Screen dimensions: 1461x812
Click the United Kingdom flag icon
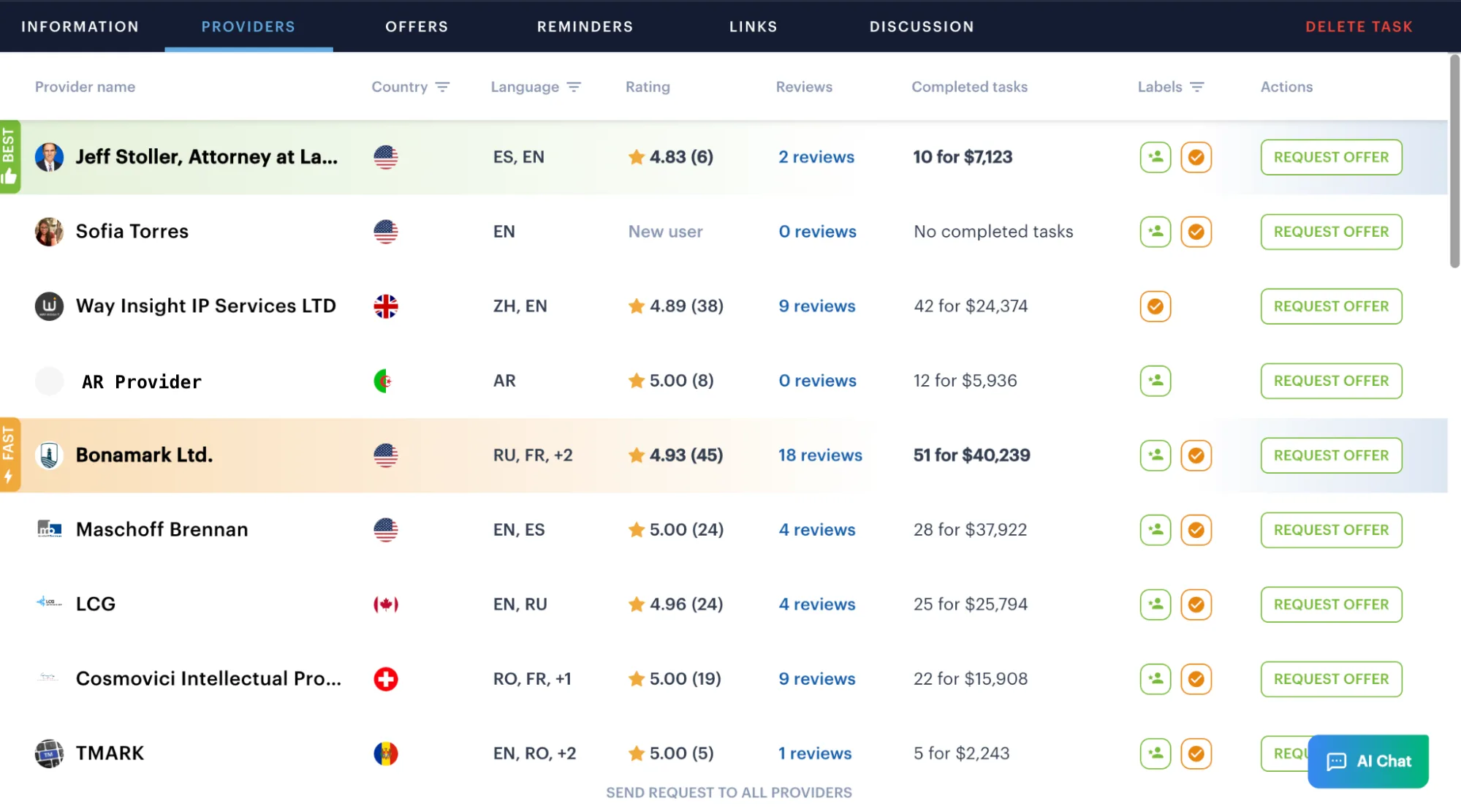[386, 306]
